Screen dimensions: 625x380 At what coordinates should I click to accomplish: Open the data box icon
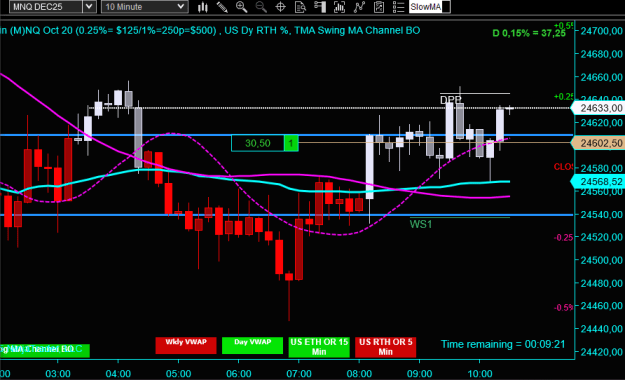pyautogui.click(x=300, y=7)
